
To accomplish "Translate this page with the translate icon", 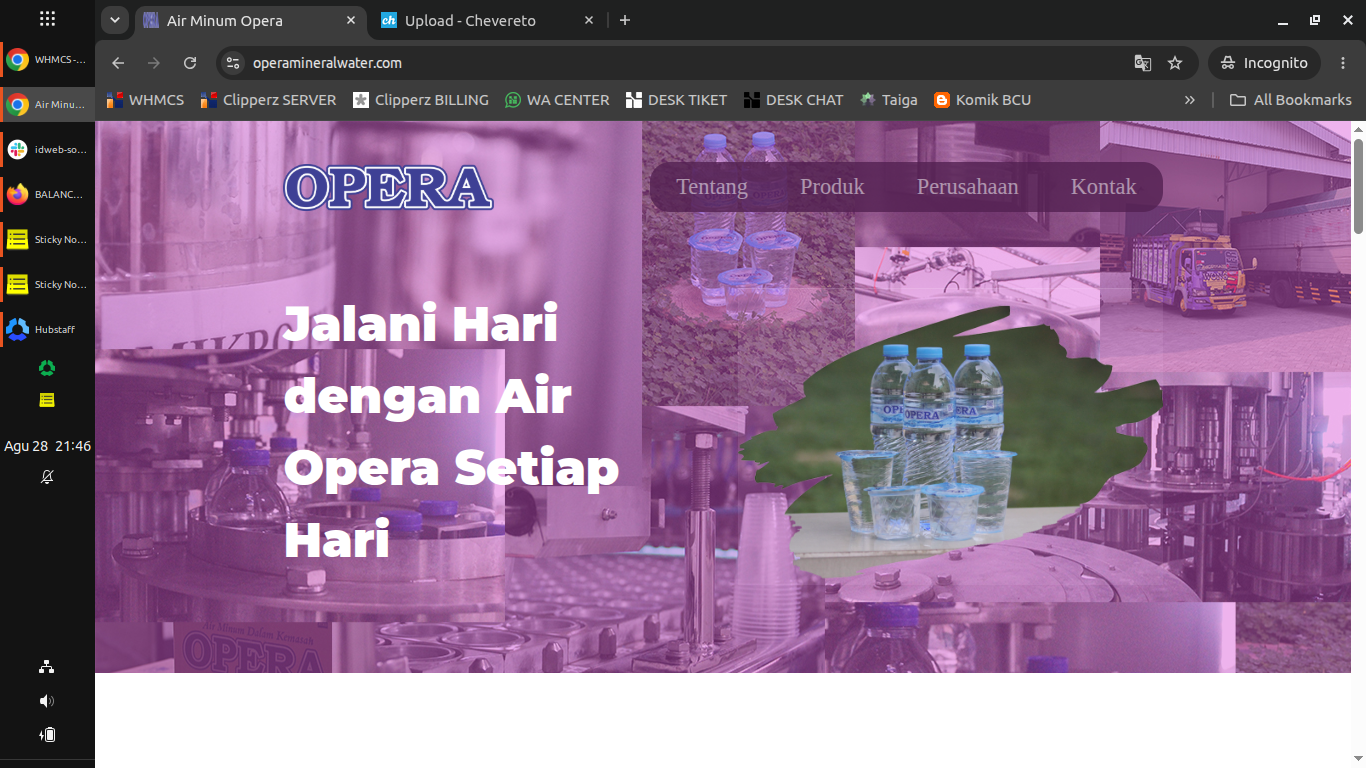I will coord(1142,63).
